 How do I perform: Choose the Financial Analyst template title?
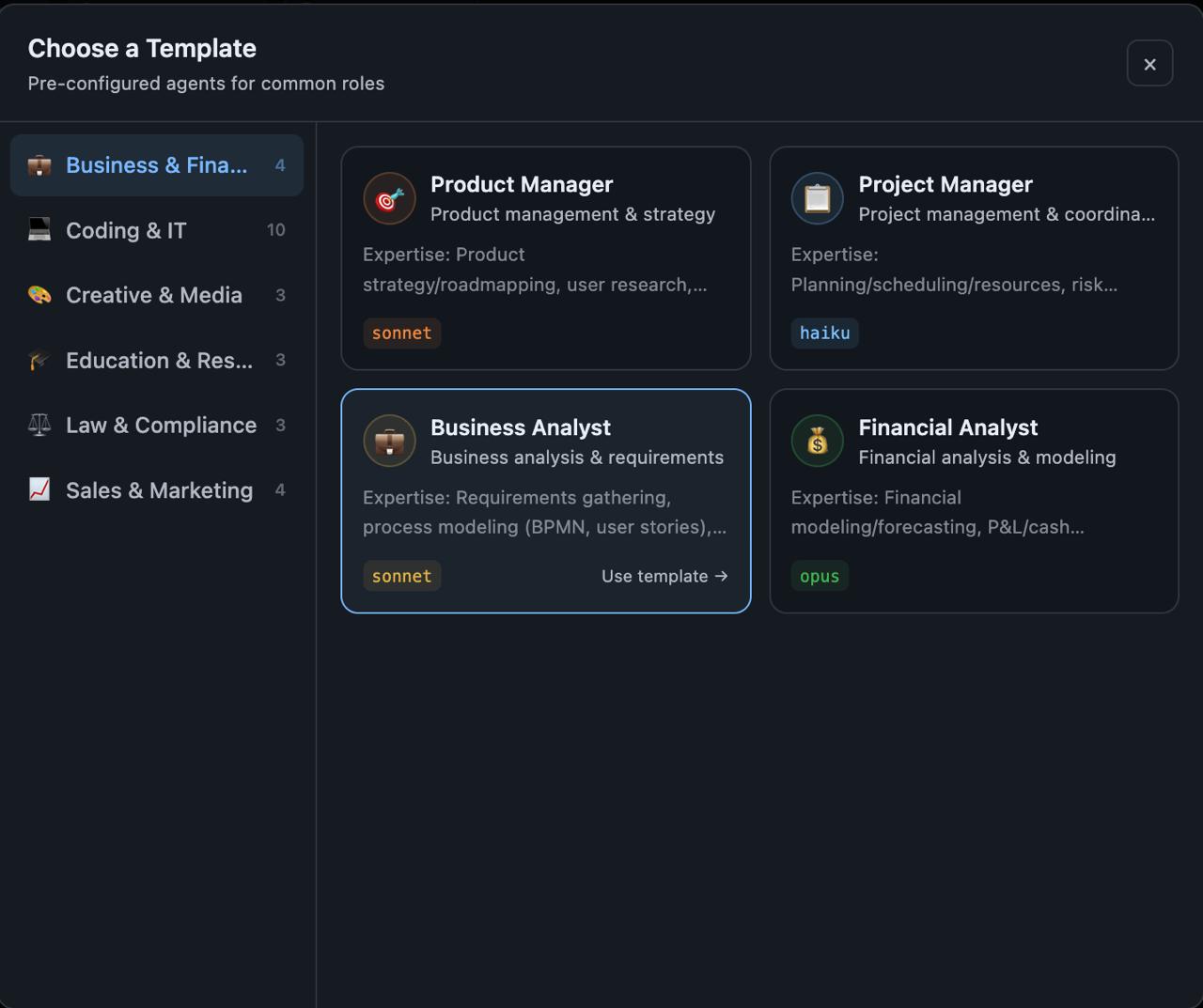tap(947, 427)
